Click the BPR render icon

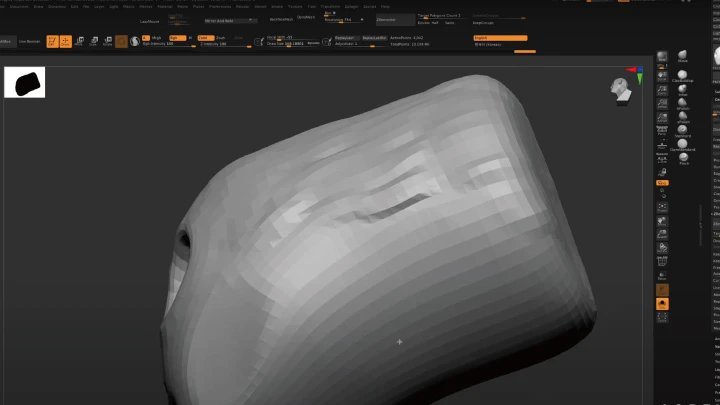662,58
